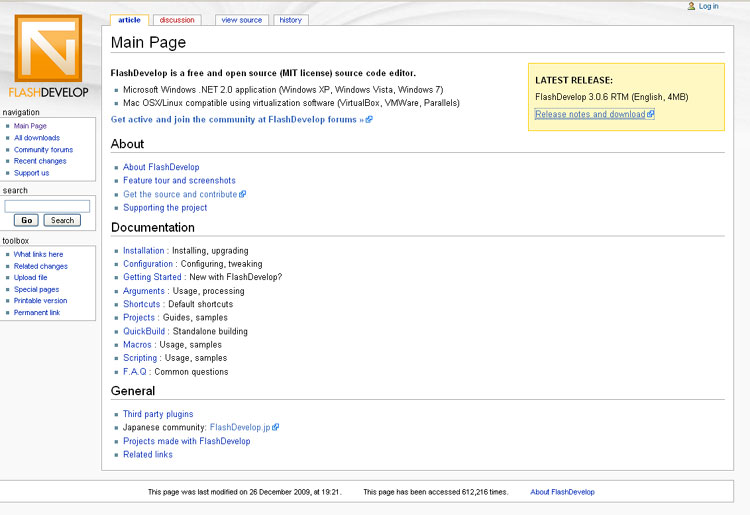Click external link icon after Release notes
750x515 pixels.
pyautogui.click(x=650, y=114)
